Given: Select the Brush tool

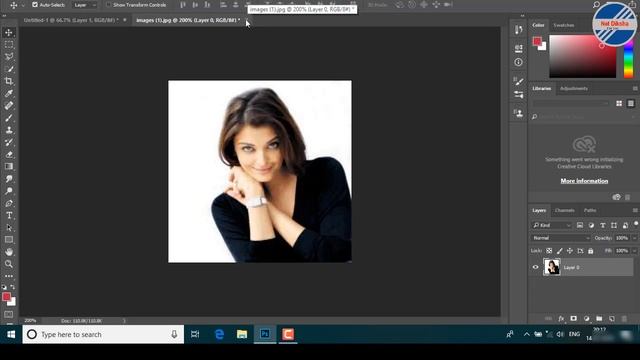Looking at the screenshot, I should click(x=9, y=118).
